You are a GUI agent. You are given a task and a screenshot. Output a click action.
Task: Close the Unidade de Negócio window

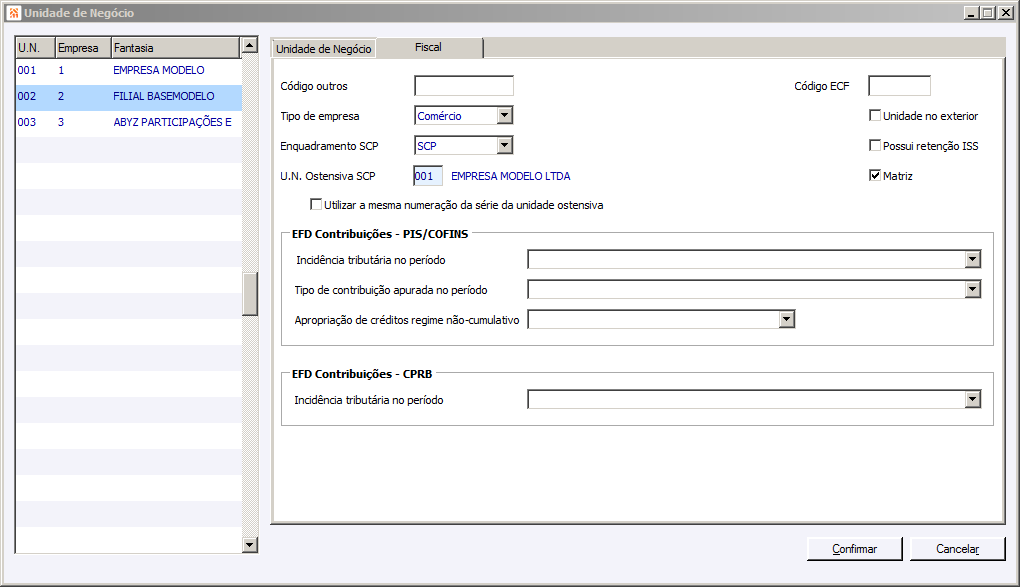[1005, 12]
